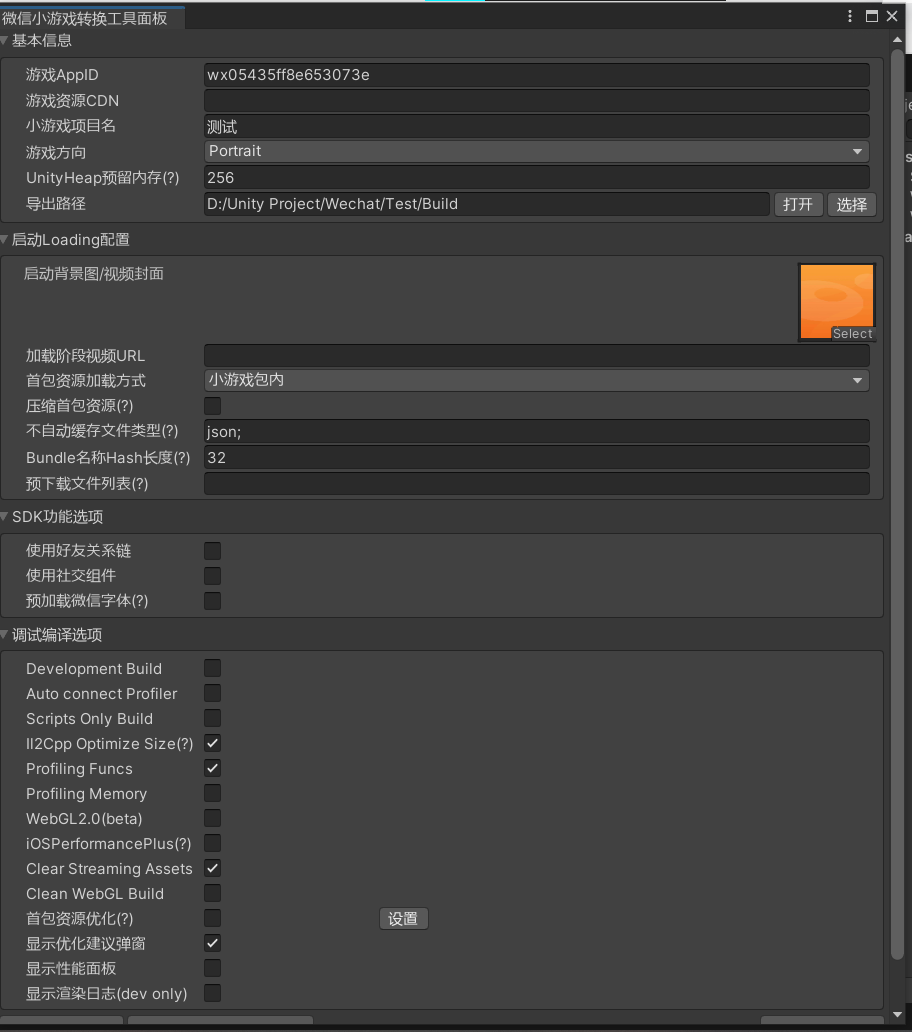
Task: Enable WebGL2.0(beta) checkbox
Action: (x=213, y=818)
